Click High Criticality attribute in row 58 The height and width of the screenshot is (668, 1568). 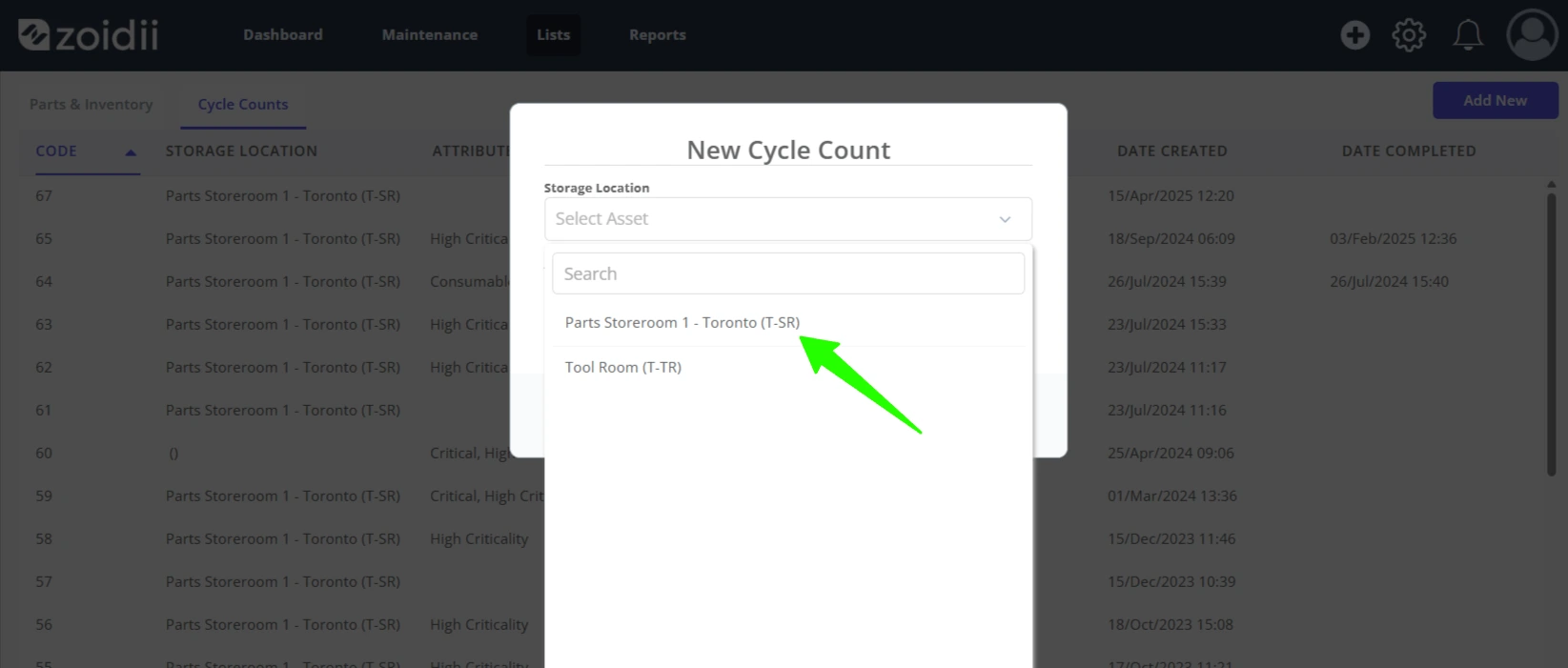[479, 539]
